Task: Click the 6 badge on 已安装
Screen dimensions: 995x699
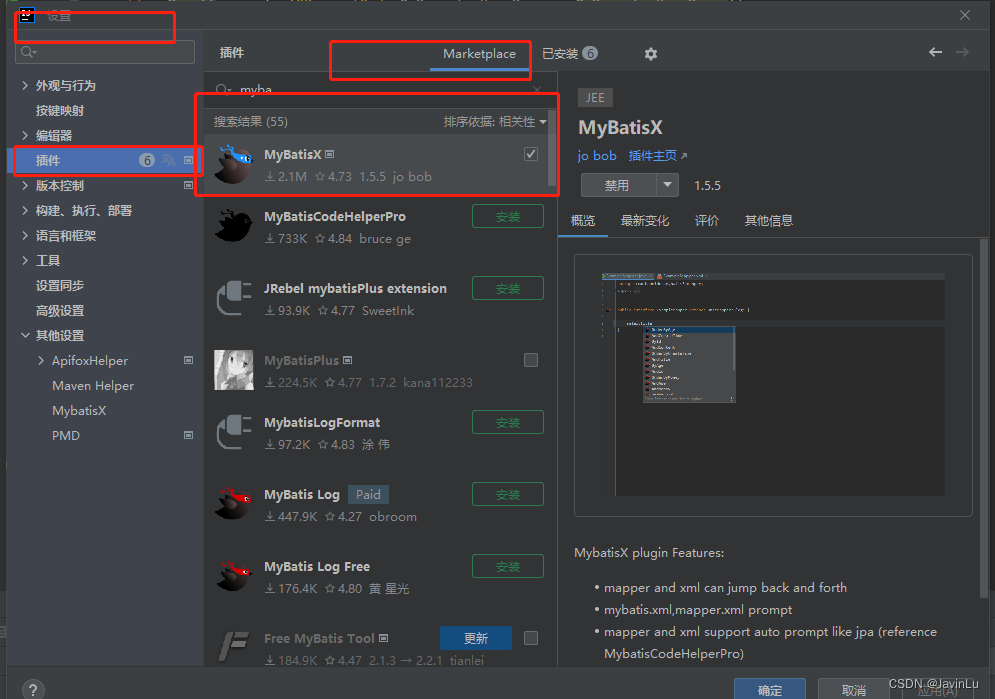Action: tap(590, 53)
